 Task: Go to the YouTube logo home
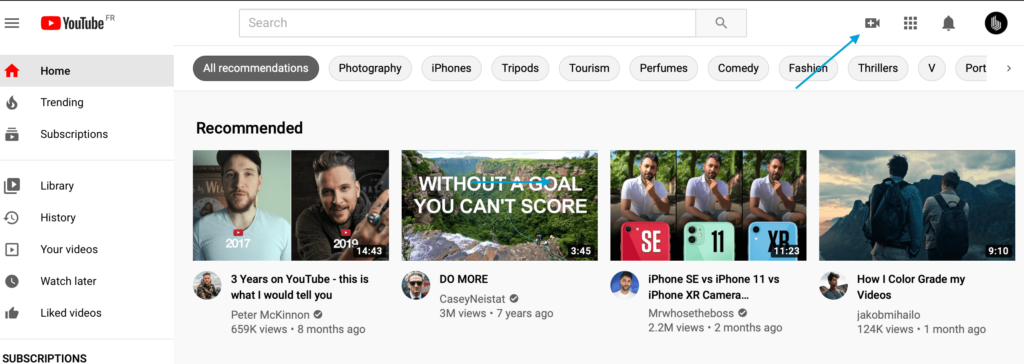click(x=77, y=23)
